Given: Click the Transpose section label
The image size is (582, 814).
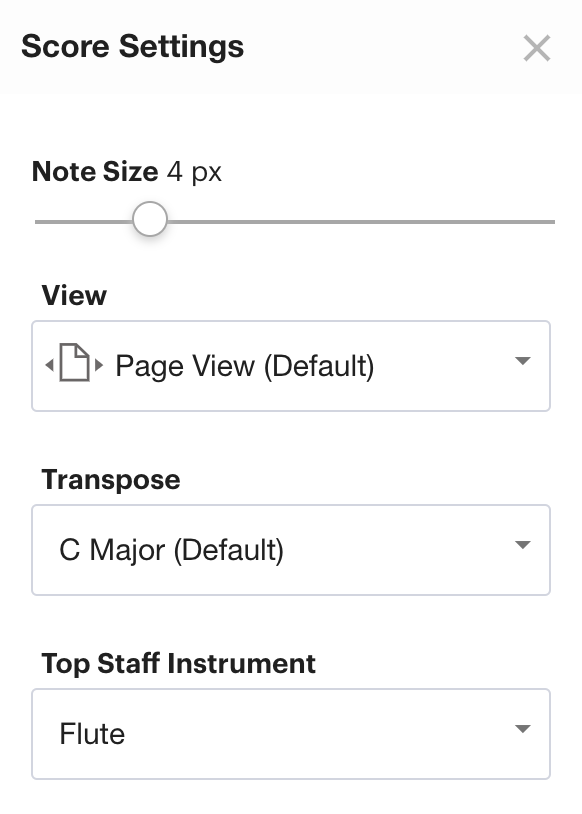Looking at the screenshot, I should pyautogui.click(x=111, y=480).
